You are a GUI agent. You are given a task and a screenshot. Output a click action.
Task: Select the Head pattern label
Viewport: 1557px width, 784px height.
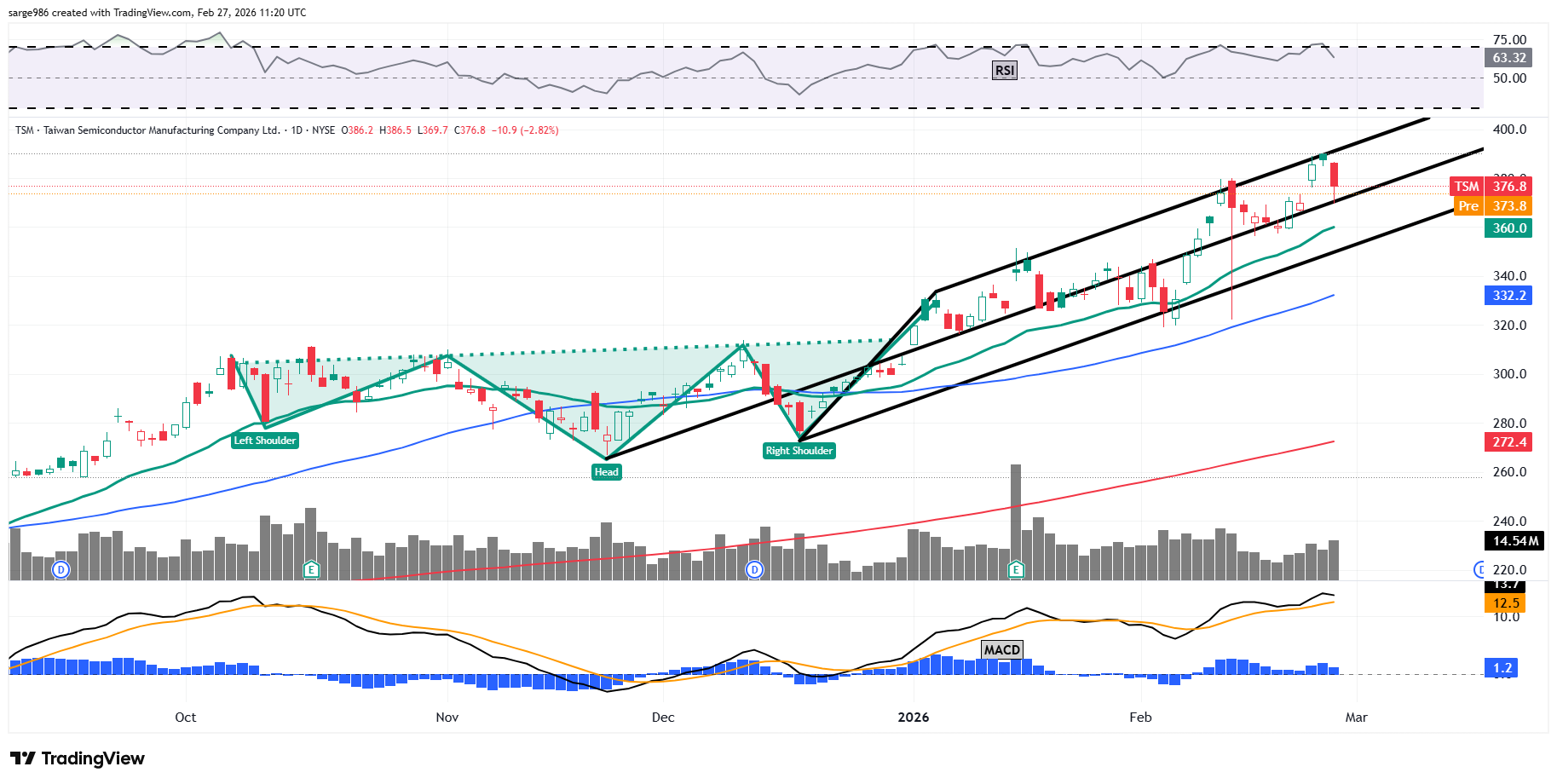(606, 472)
